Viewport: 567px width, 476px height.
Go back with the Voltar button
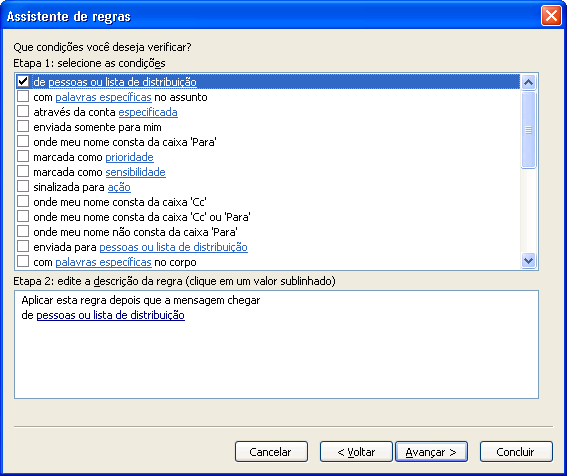click(356, 451)
